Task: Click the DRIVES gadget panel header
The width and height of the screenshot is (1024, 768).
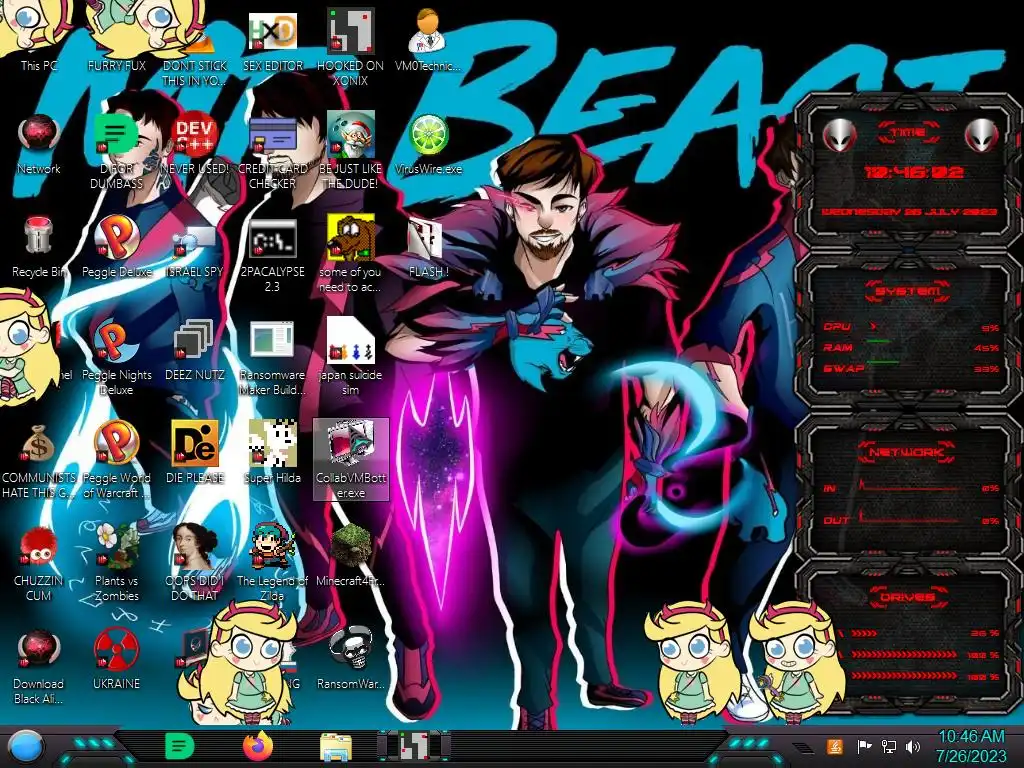Action: click(x=908, y=597)
